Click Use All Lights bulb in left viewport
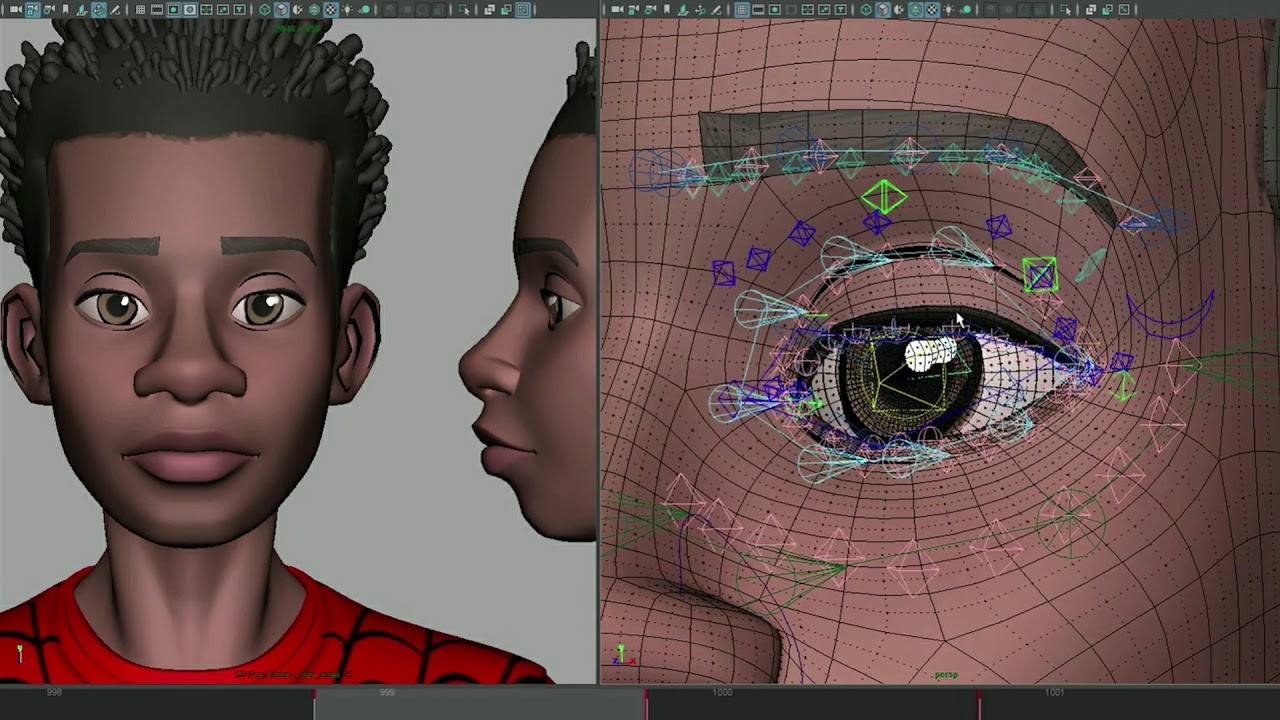This screenshot has height=720, width=1280. coord(347,10)
